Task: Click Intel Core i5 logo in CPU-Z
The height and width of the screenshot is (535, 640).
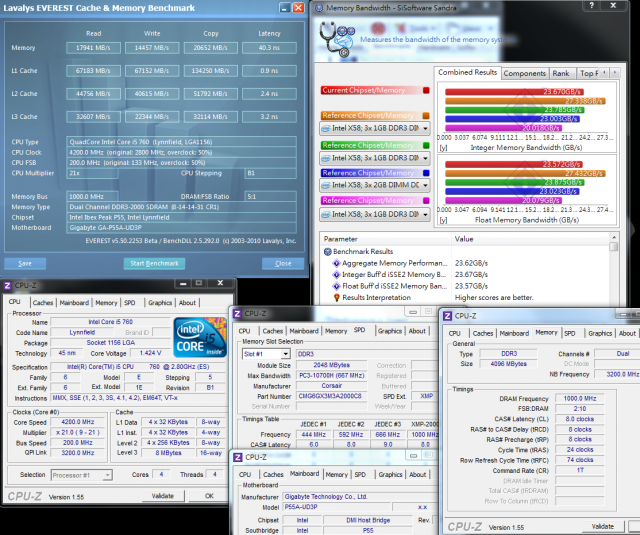Action: [200, 337]
